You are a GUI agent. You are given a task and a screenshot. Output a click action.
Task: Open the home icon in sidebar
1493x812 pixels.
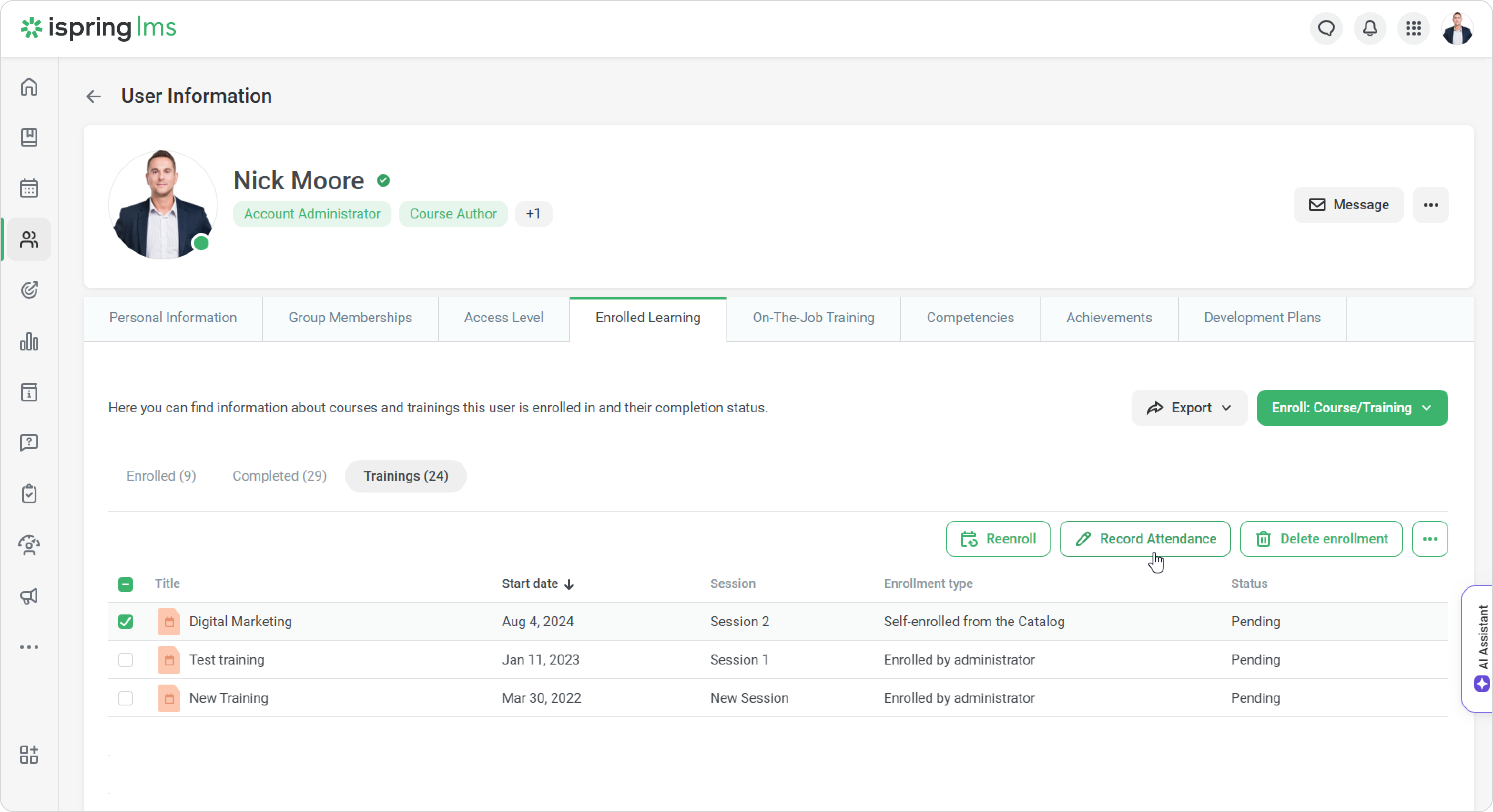(29, 87)
